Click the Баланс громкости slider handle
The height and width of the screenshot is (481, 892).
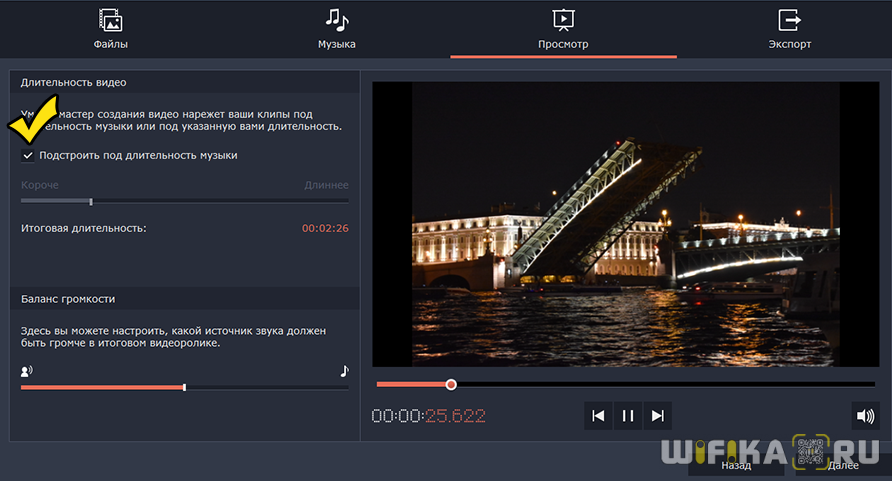click(184, 387)
